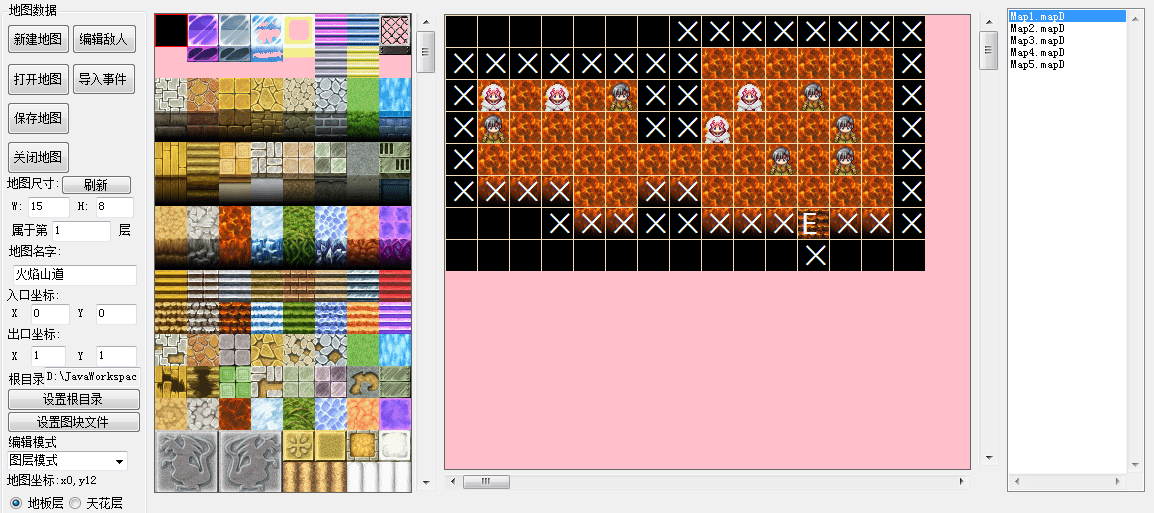
Task: Close the map with 关闭地图
Action: (x=38, y=157)
